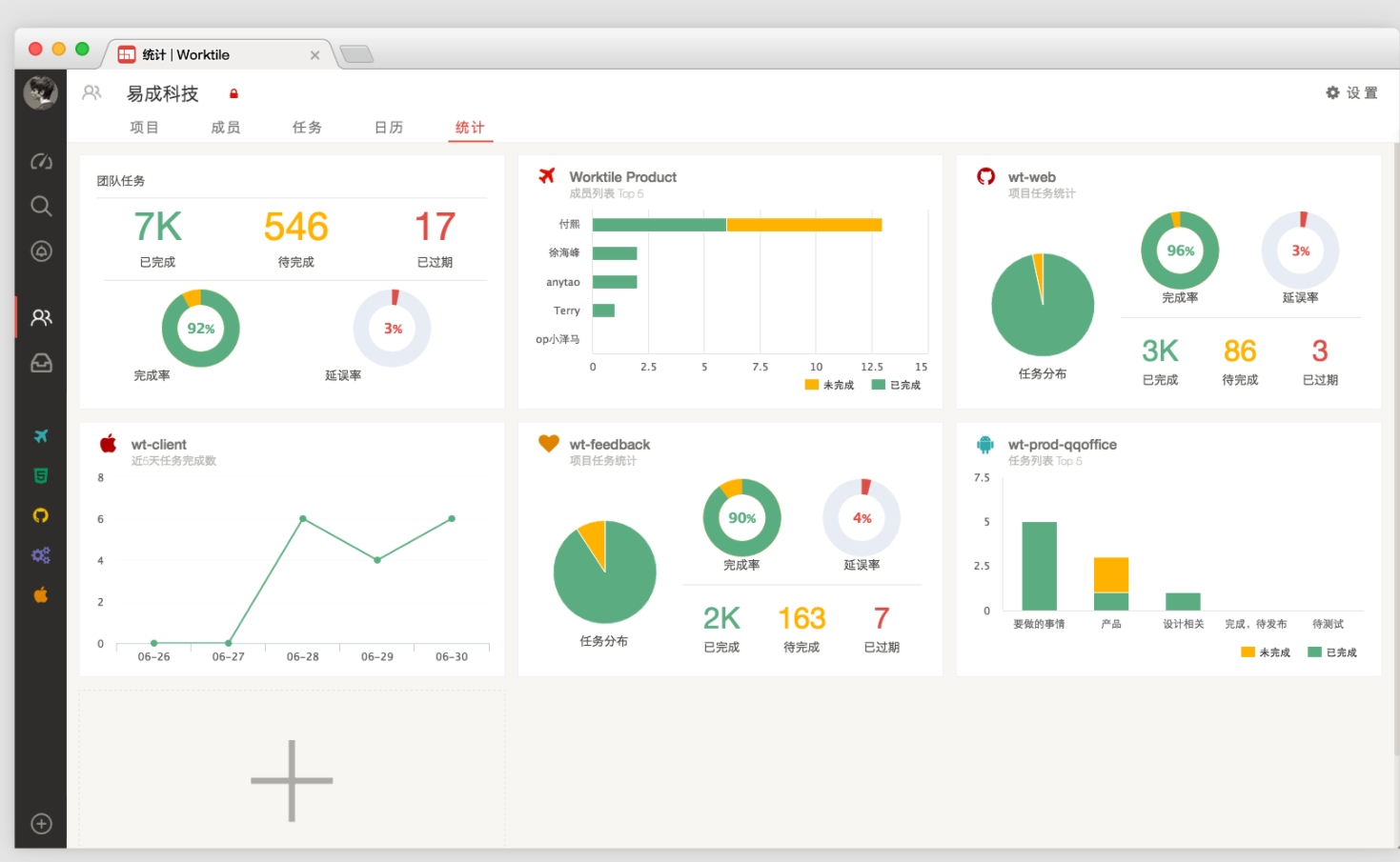Click the wt-web 任务分布 pie chart

(x=1043, y=305)
